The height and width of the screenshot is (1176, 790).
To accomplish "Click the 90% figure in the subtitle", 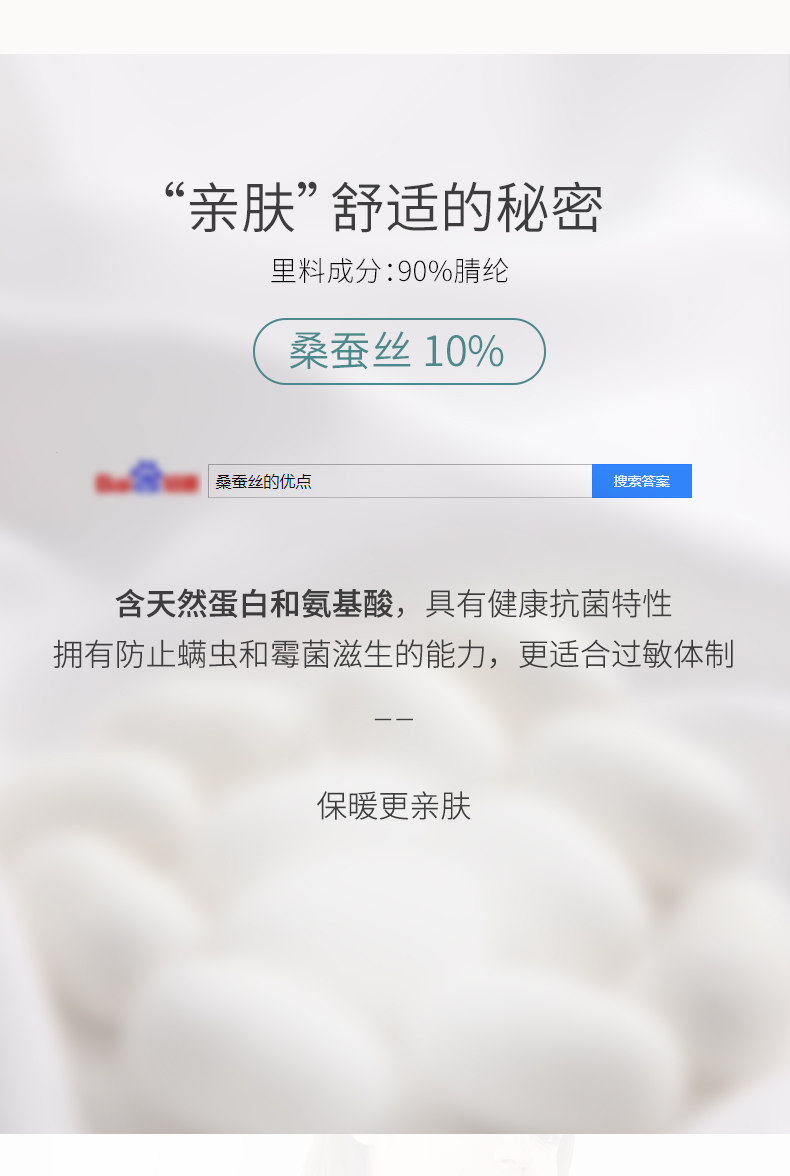I will pos(425,271).
